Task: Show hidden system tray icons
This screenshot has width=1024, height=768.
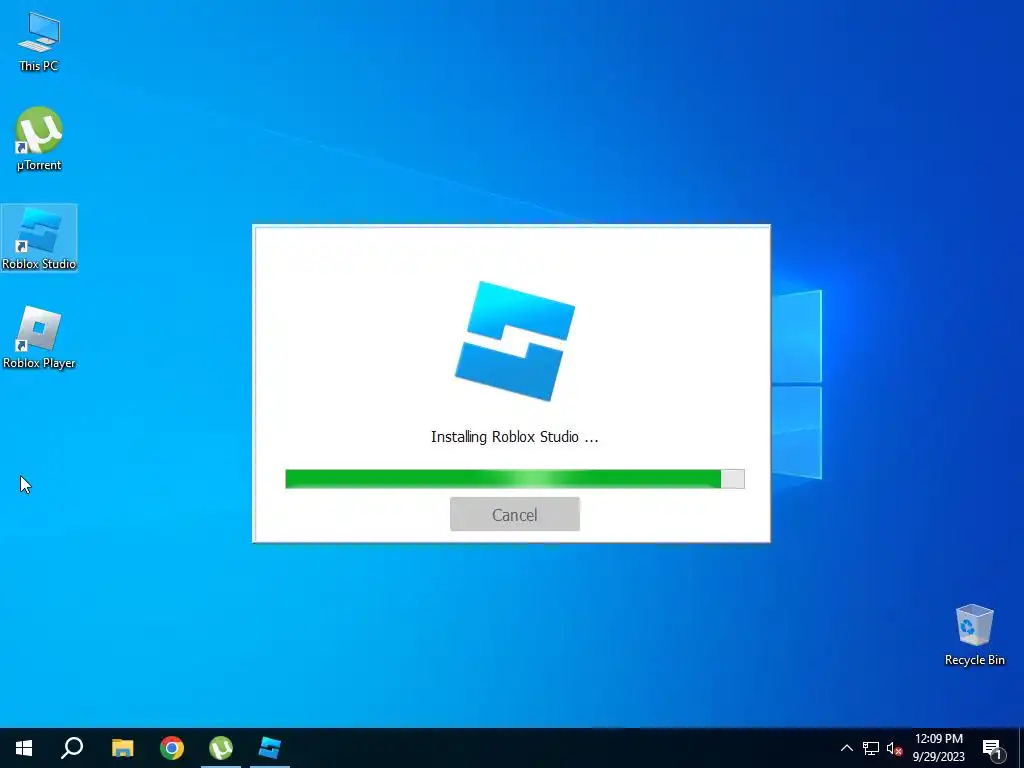Action: point(846,748)
